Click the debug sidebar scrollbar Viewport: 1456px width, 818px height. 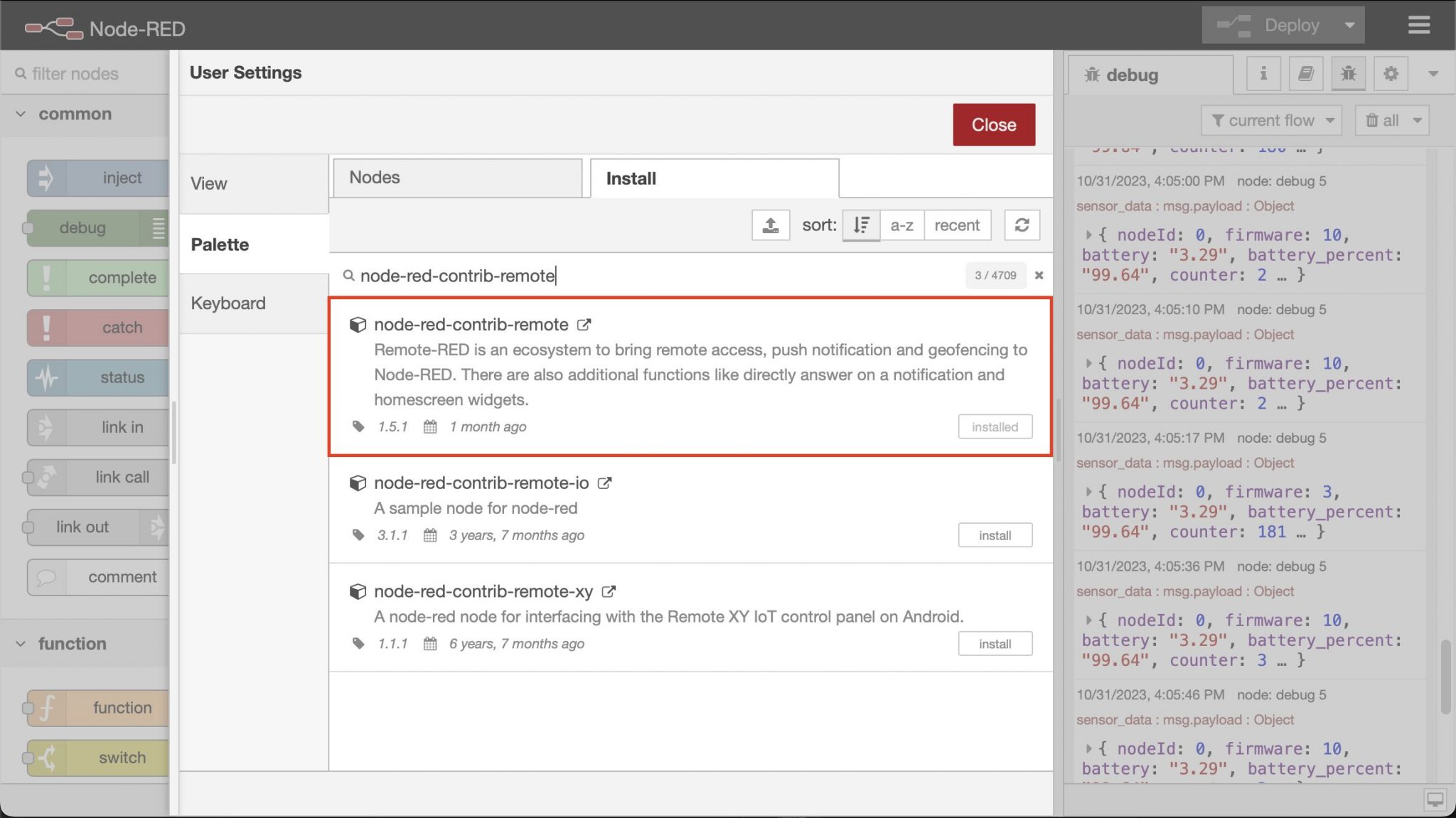[1445, 677]
